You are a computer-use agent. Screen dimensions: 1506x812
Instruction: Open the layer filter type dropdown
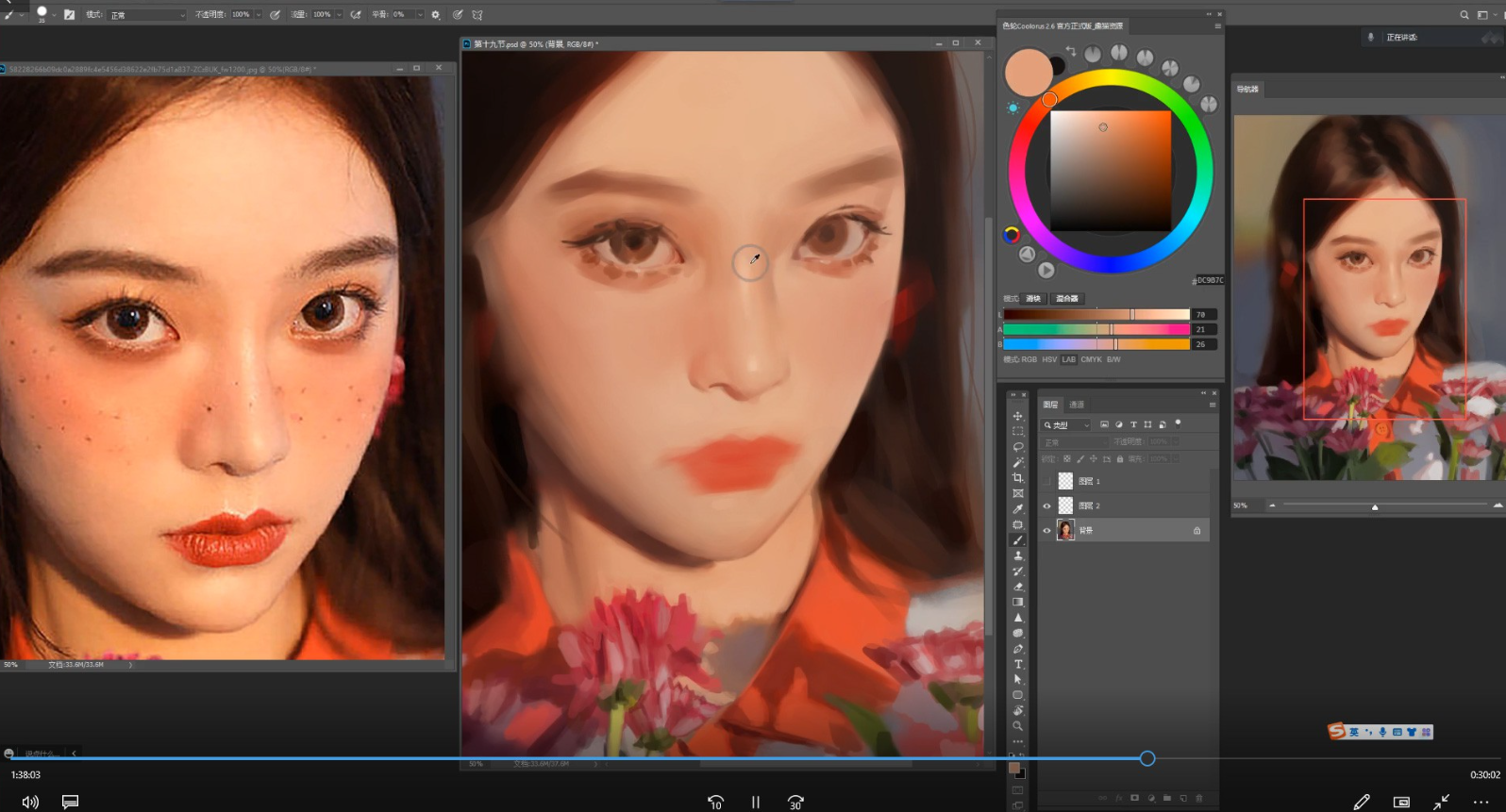[1066, 425]
